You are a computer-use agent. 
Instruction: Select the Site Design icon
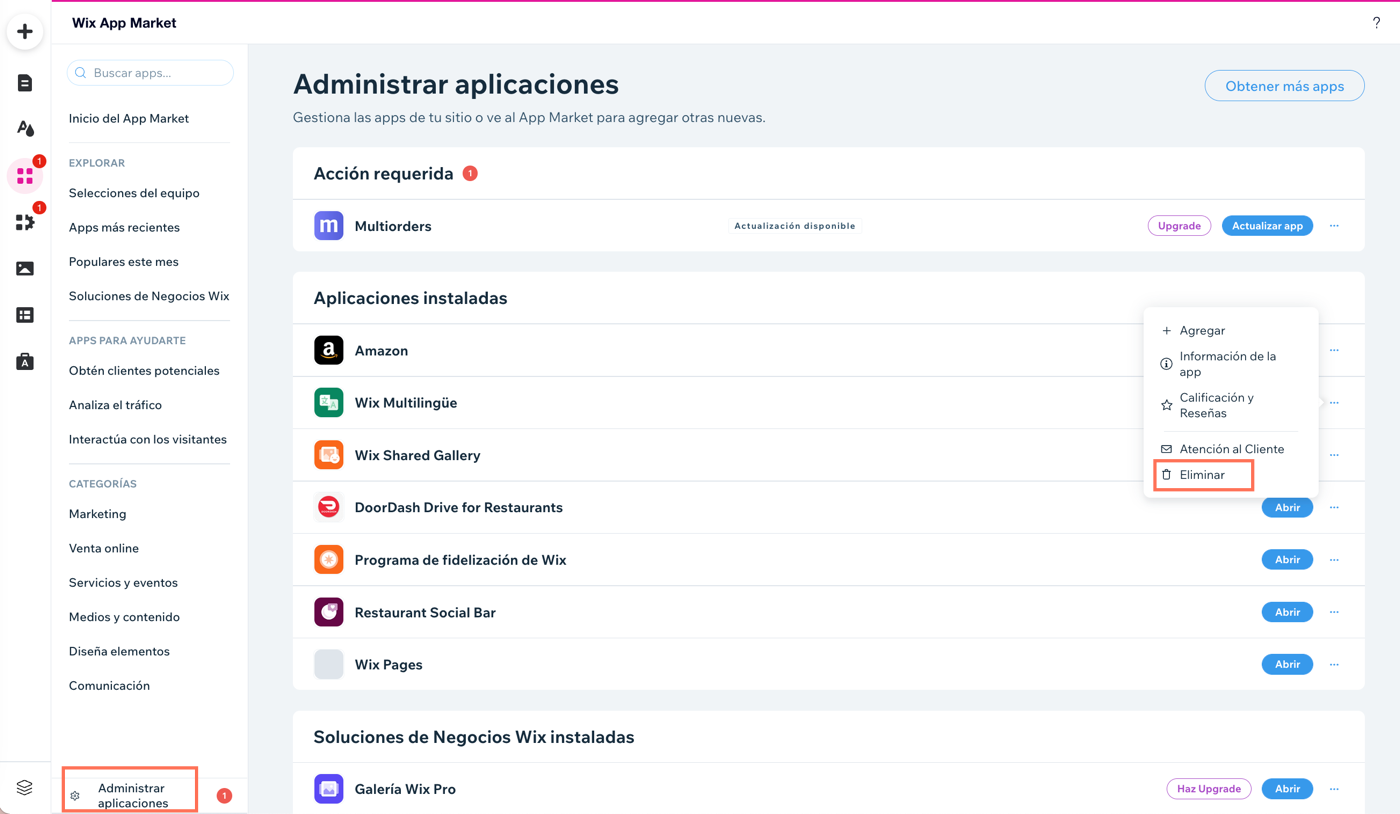point(24,128)
